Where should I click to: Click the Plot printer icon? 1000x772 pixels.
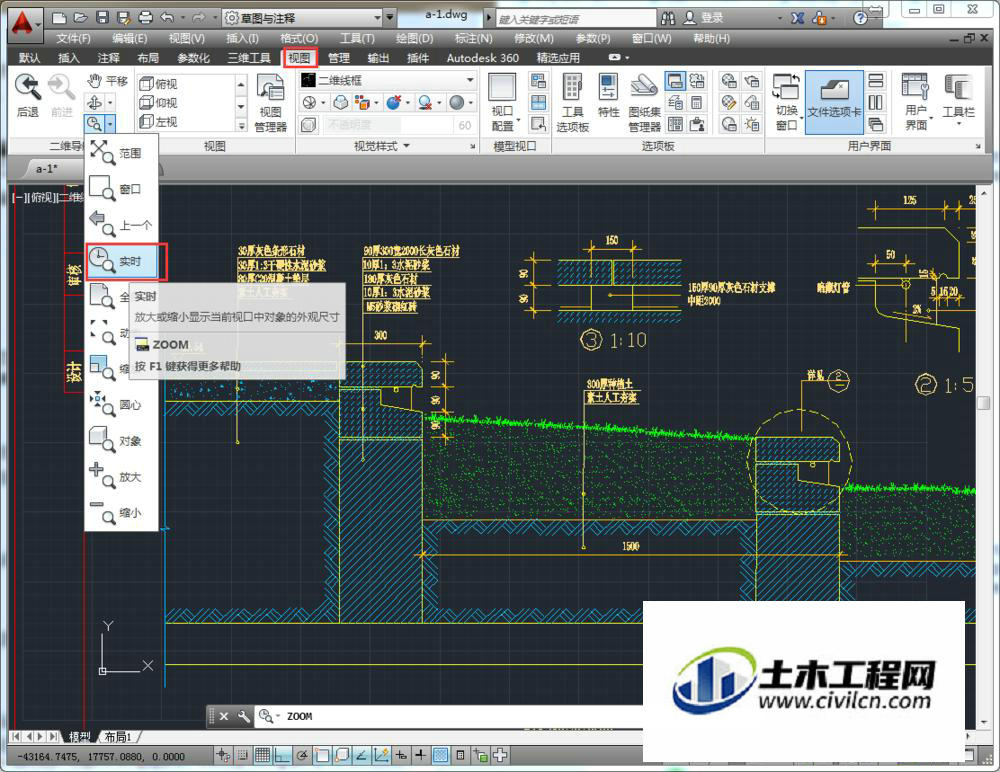(x=145, y=18)
